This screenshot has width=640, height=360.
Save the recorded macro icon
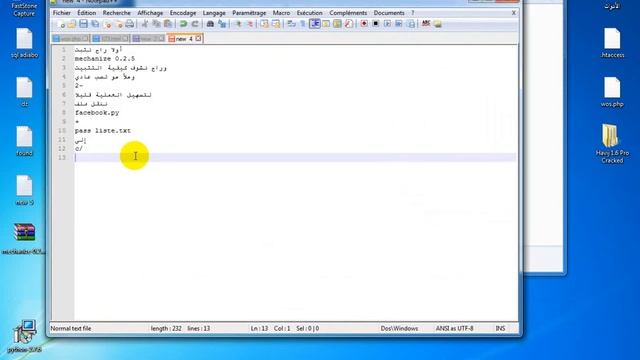pos(411,24)
